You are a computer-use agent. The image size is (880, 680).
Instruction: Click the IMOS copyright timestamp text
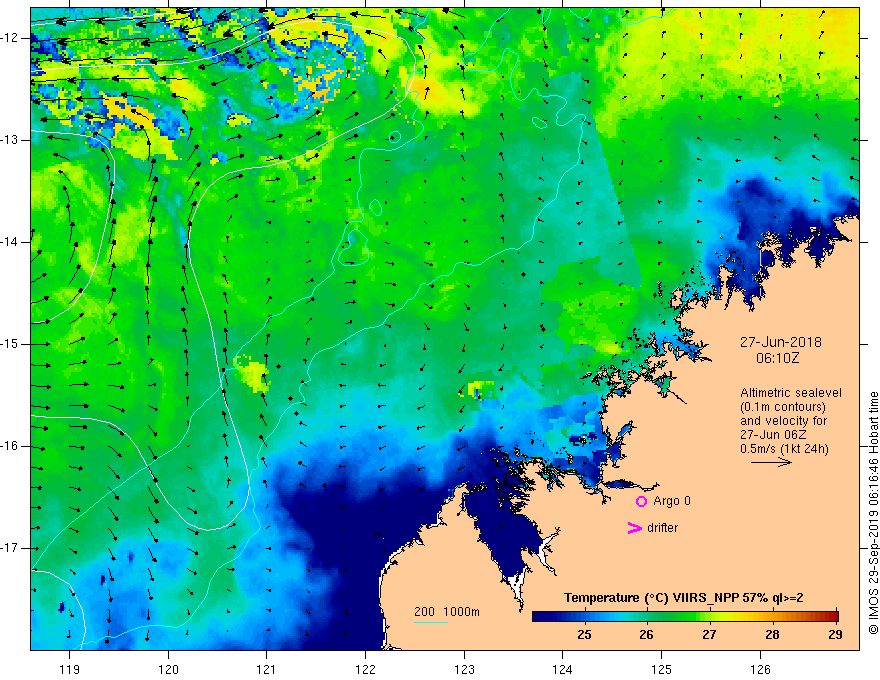873,513
